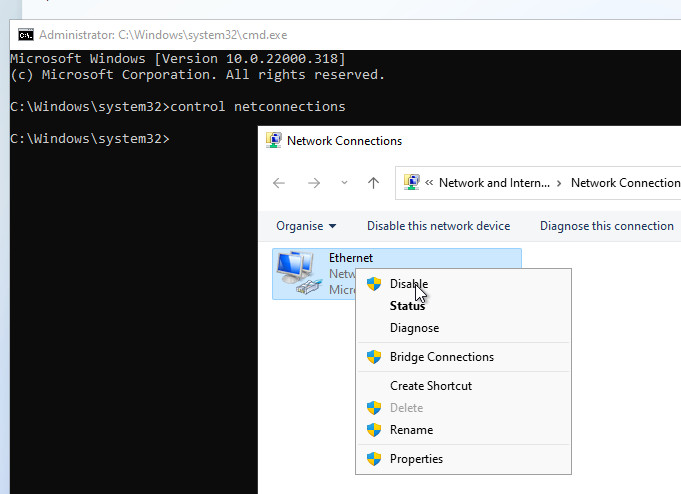The width and height of the screenshot is (681, 494).
Task: Open the Organise dropdown menu
Action: pyautogui.click(x=306, y=226)
